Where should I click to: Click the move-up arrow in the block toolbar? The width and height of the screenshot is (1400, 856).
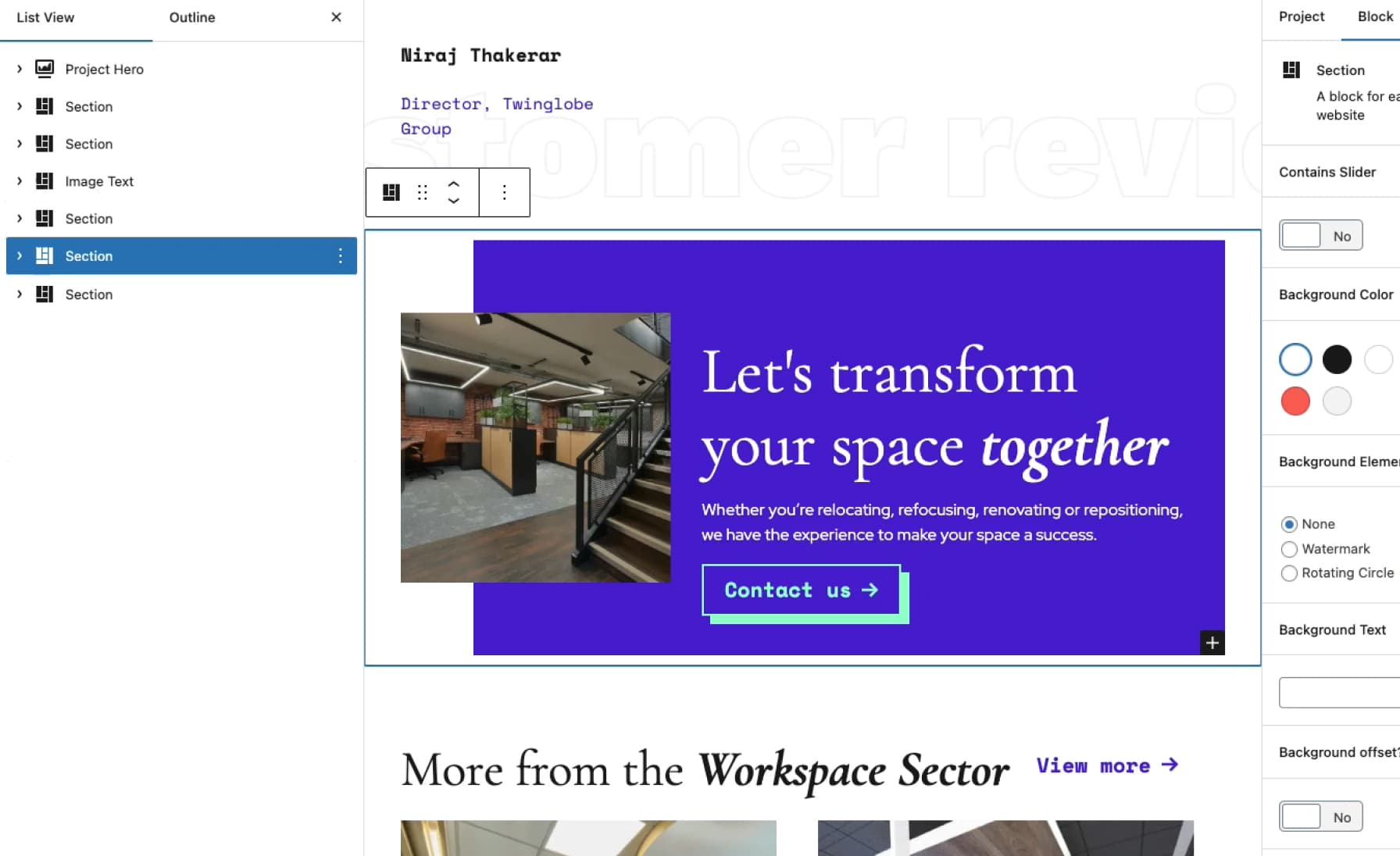pos(453,185)
